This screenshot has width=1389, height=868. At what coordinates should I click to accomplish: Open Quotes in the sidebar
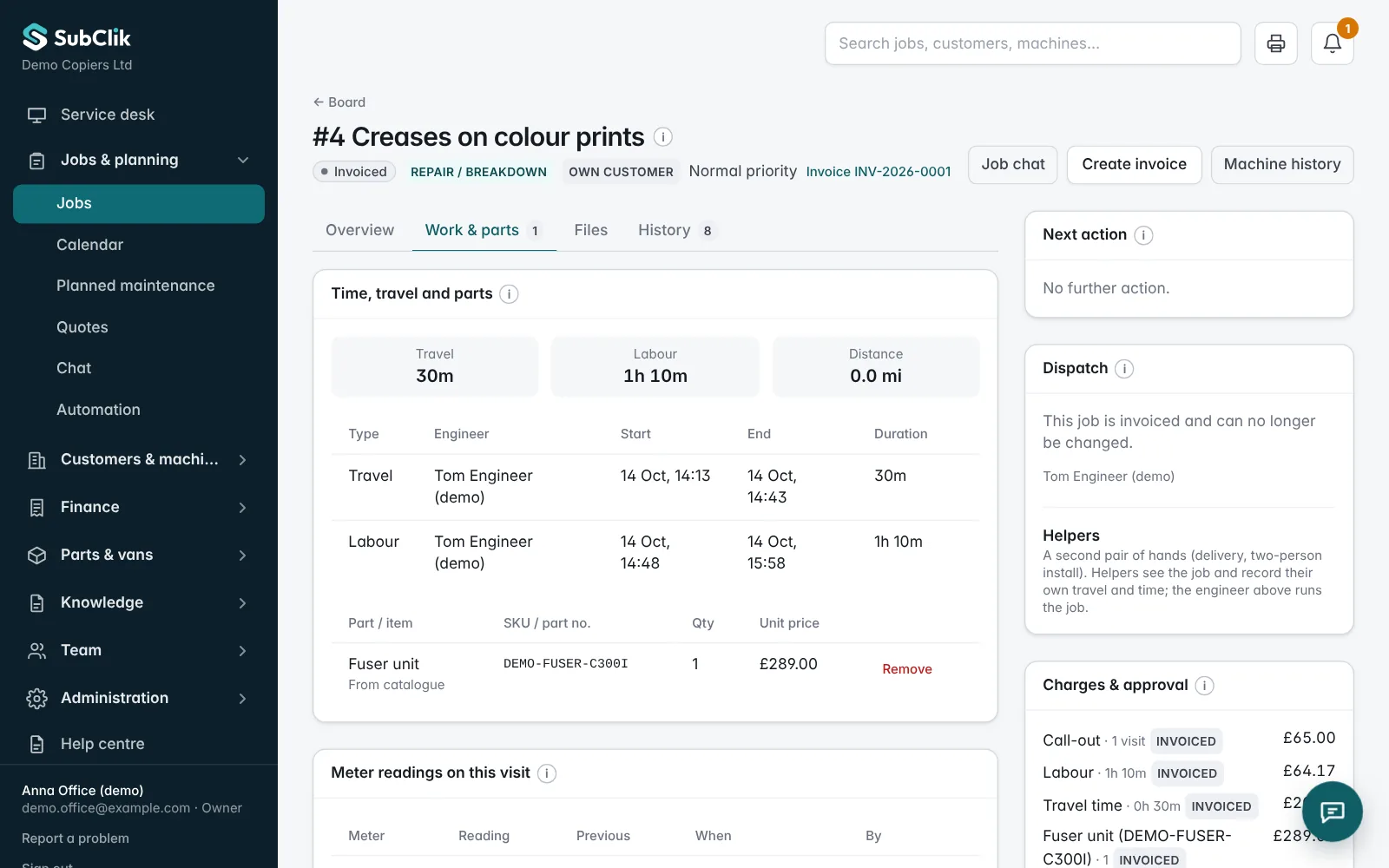pyautogui.click(x=139, y=327)
